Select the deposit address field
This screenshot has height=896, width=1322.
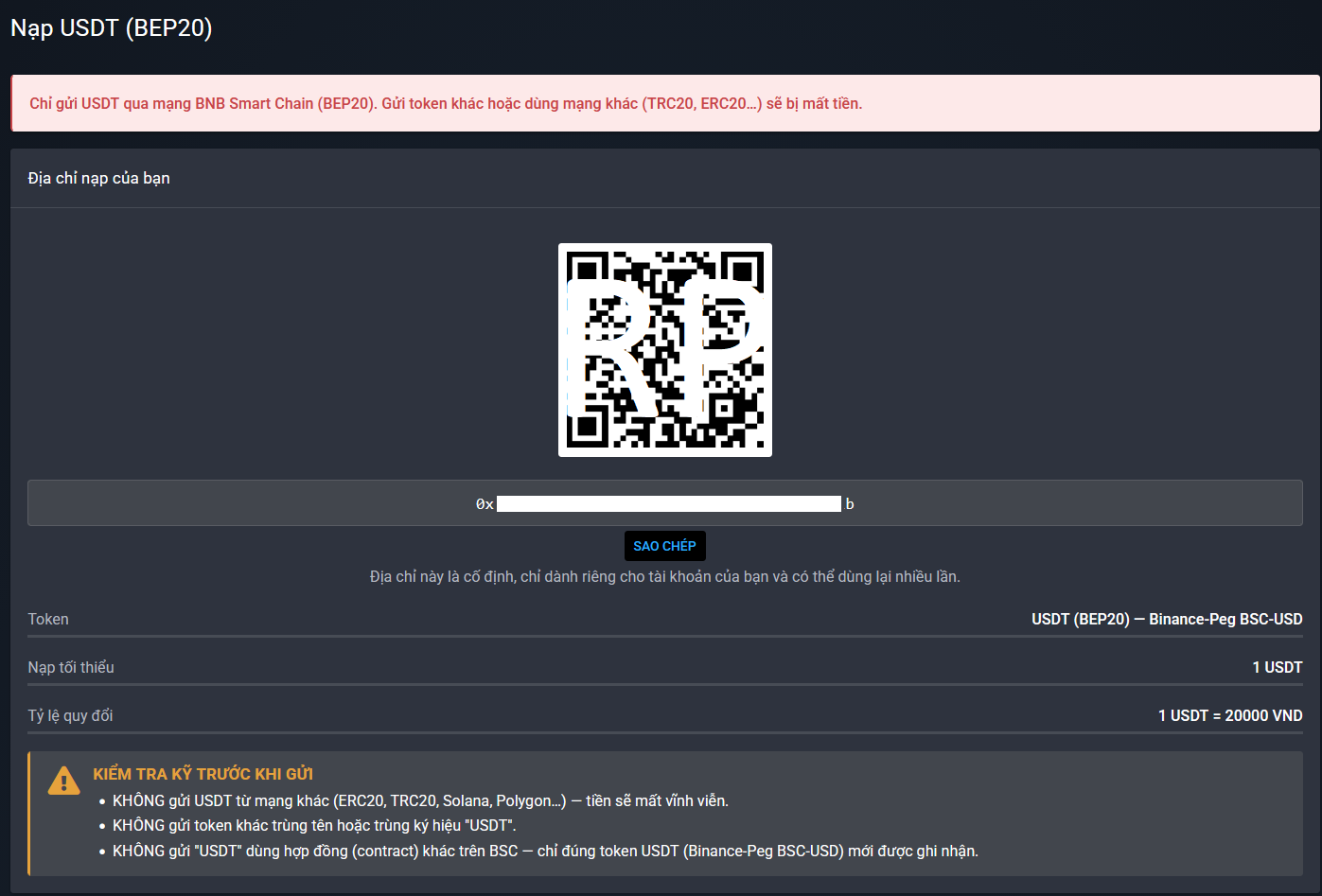[x=665, y=503]
